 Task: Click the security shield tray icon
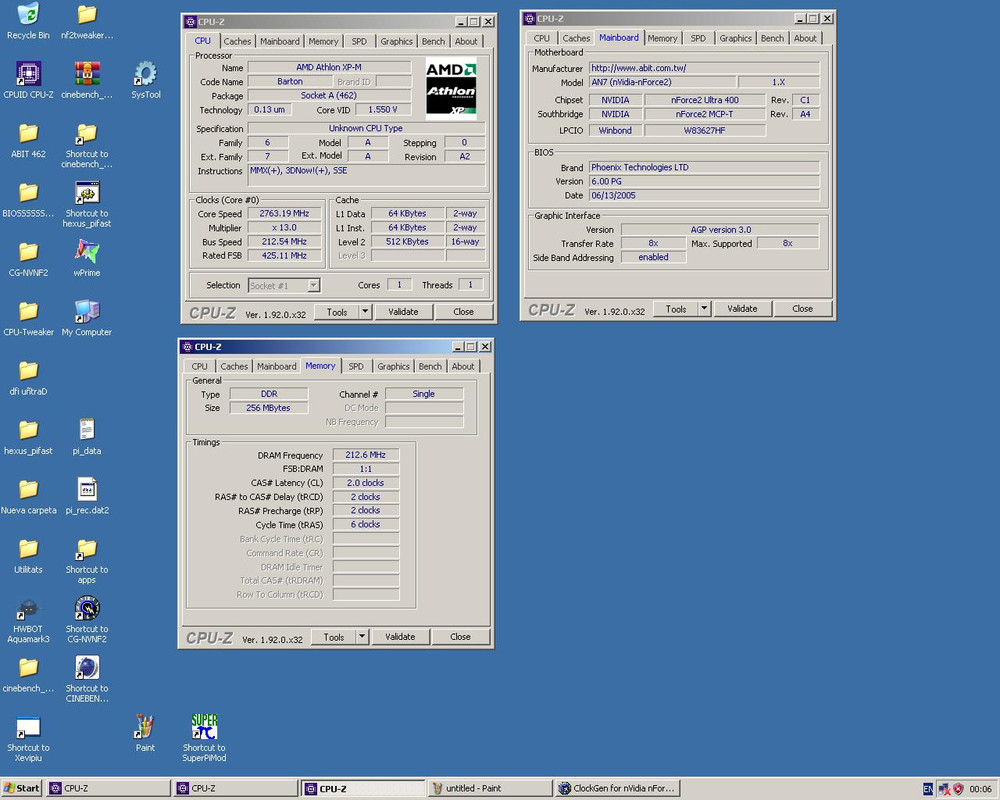pyautogui.click(x=958, y=789)
